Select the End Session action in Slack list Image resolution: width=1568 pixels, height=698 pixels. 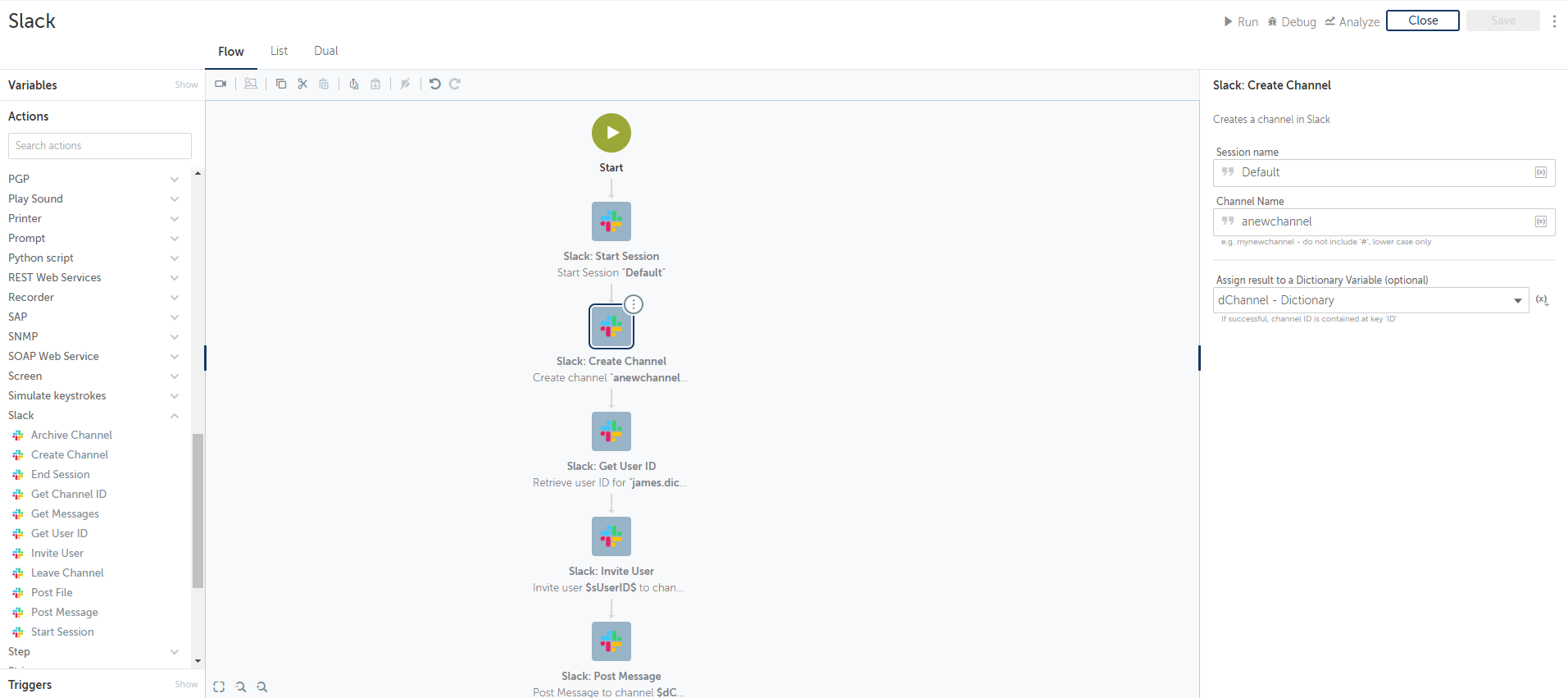point(61,474)
